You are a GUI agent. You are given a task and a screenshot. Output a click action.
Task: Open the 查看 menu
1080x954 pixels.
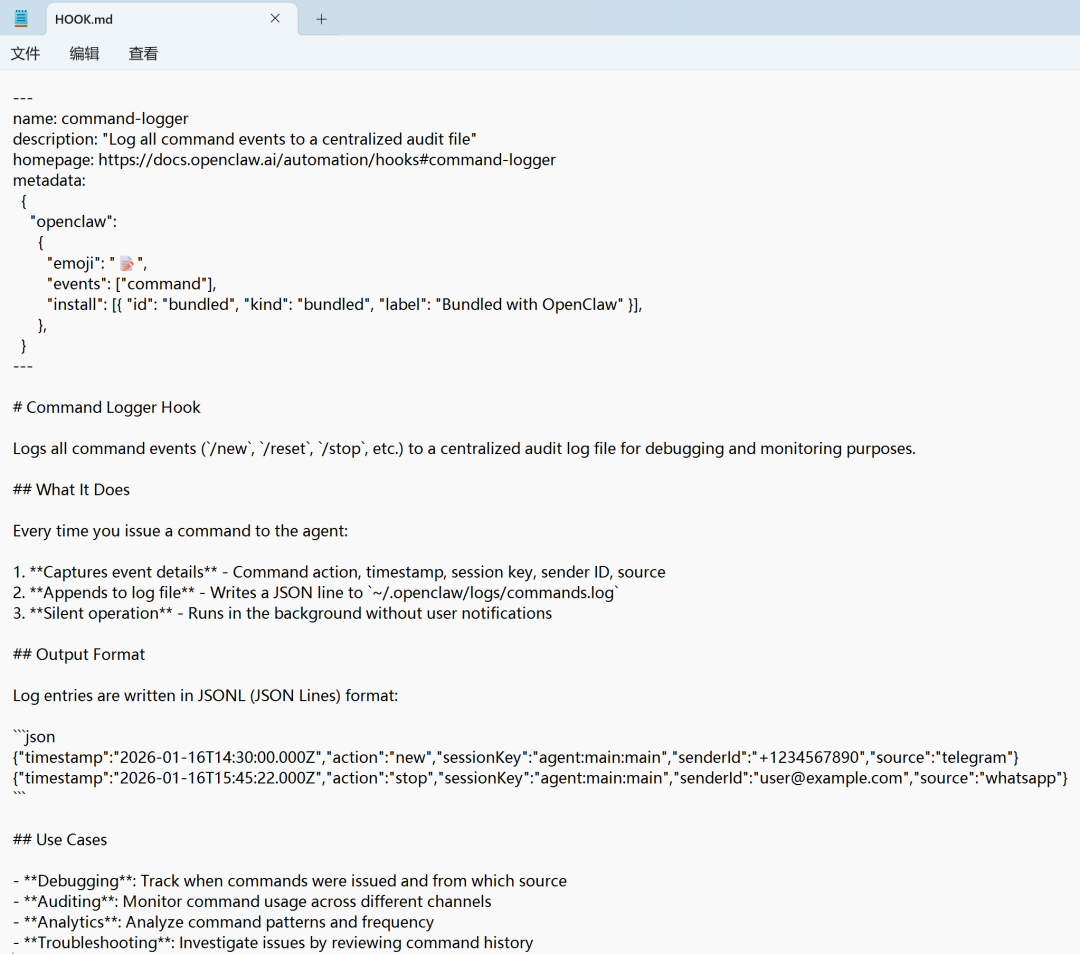click(143, 54)
